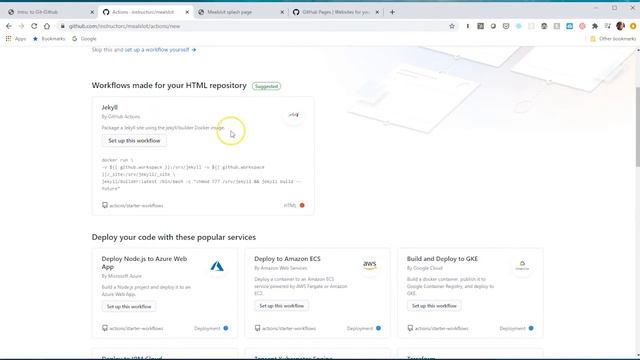Viewport: 640px width, 360px height.
Task: Click the 'Workflows made for your HTML repository' heading
Action: [x=169, y=85]
